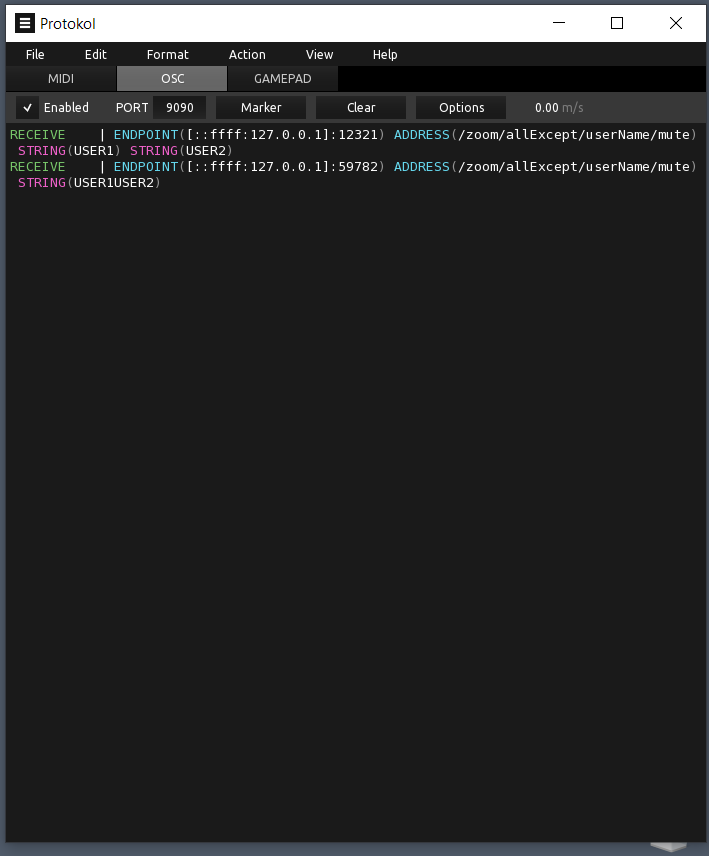Image resolution: width=709 pixels, height=856 pixels.
Task: Switch to the GAMEPAD tab
Action: [x=283, y=79]
